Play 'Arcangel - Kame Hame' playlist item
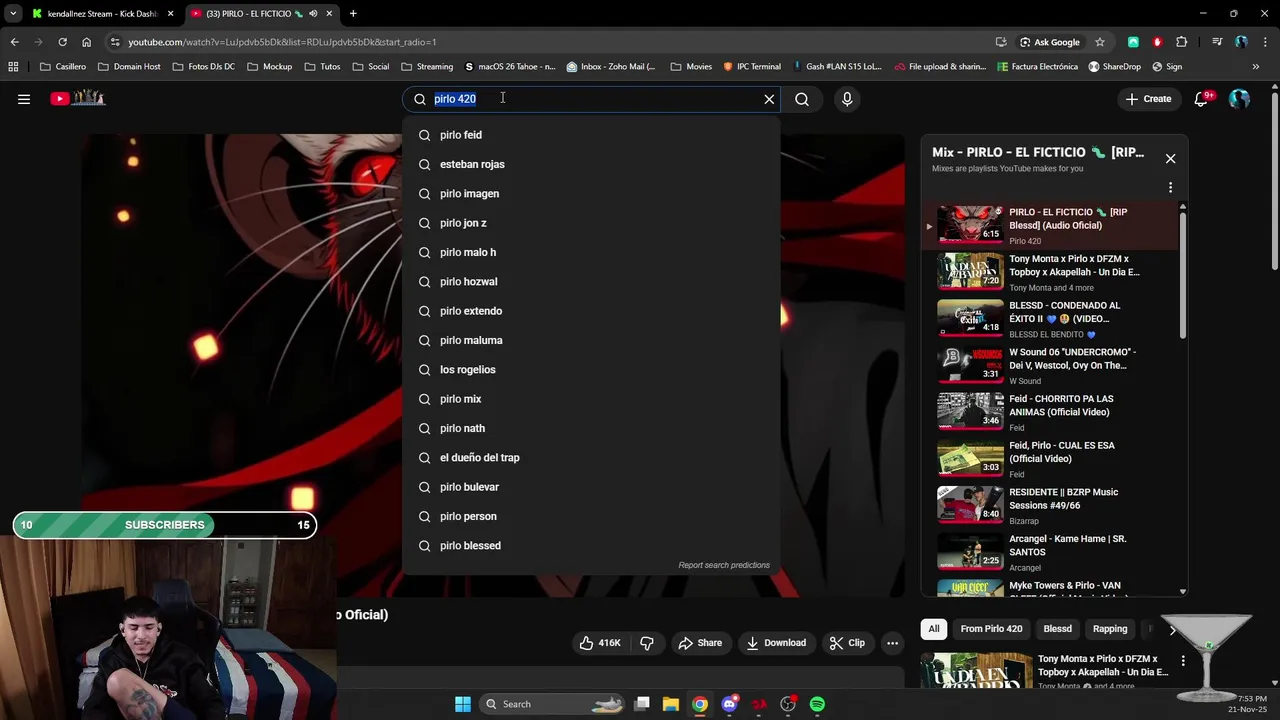Image resolution: width=1280 pixels, height=720 pixels. [x=1050, y=552]
